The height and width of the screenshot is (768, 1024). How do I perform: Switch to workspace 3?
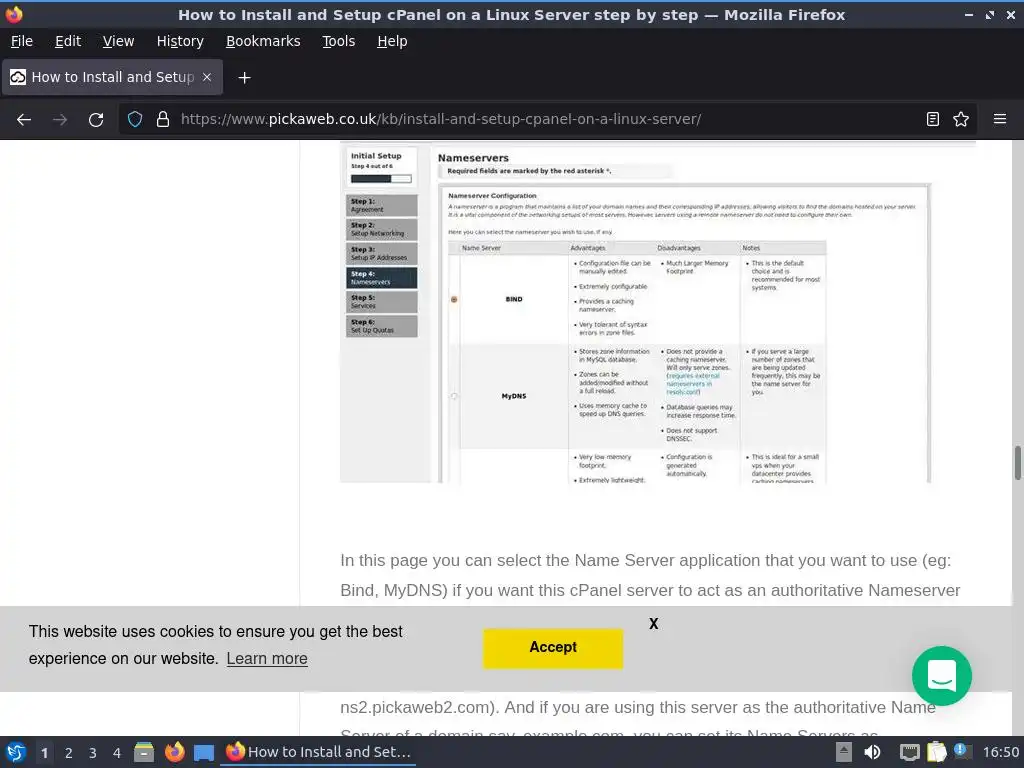(93, 753)
